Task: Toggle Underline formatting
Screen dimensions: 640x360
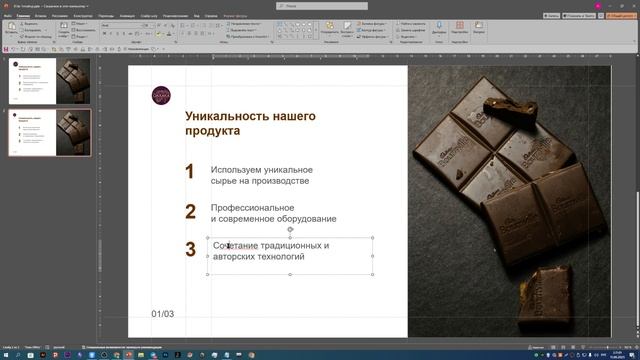Action: point(117,33)
